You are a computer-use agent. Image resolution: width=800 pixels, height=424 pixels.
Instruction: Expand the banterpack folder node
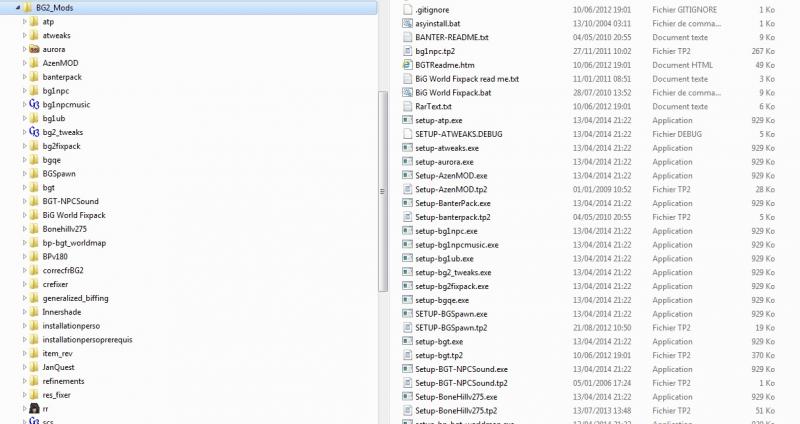24,77
